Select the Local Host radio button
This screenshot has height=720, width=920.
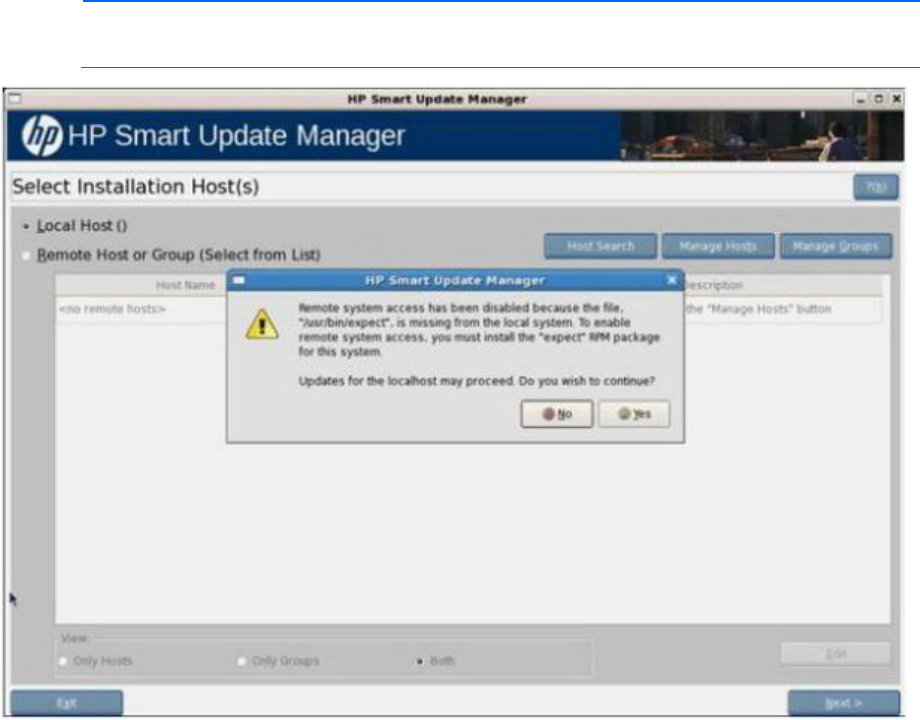pos(26,226)
